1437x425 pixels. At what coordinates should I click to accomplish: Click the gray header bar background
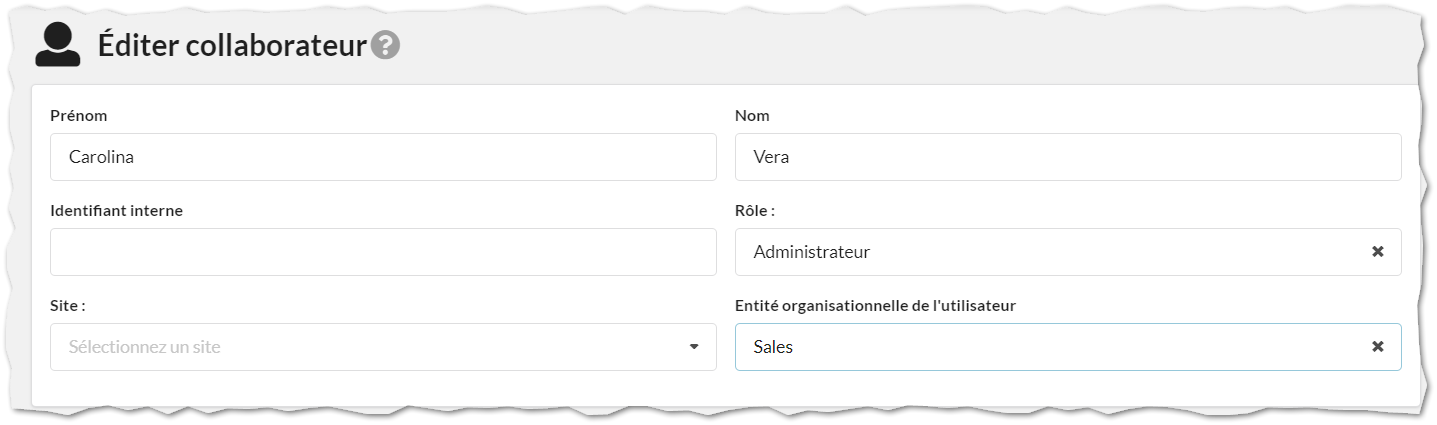pos(900,45)
